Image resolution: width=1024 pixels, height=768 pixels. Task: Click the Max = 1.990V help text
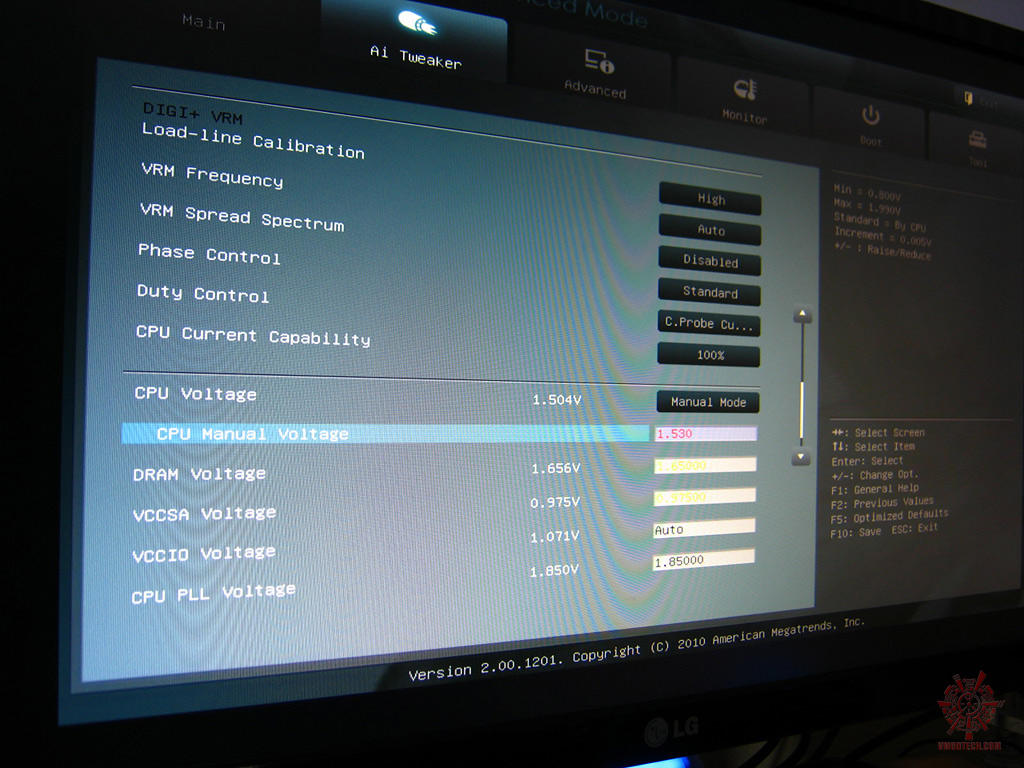[x=867, y=206]
